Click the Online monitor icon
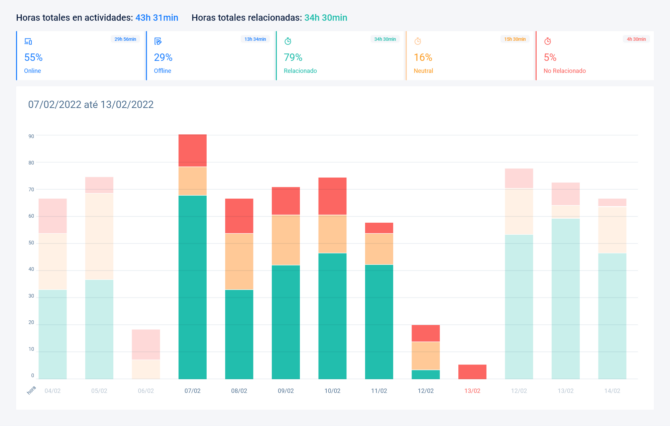Viewport: 670px width, 426px height. point(28,41)
